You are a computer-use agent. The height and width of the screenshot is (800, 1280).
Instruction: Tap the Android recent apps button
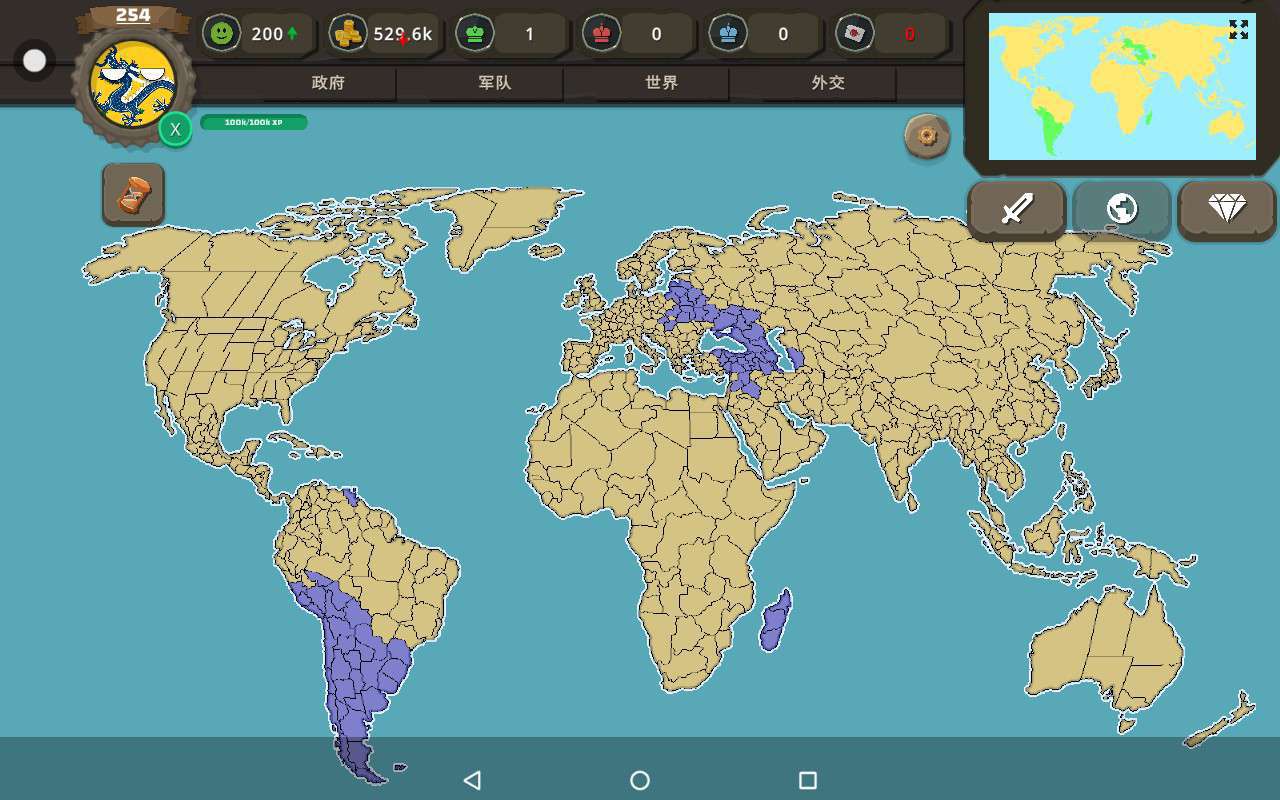[x=808, y=780]
